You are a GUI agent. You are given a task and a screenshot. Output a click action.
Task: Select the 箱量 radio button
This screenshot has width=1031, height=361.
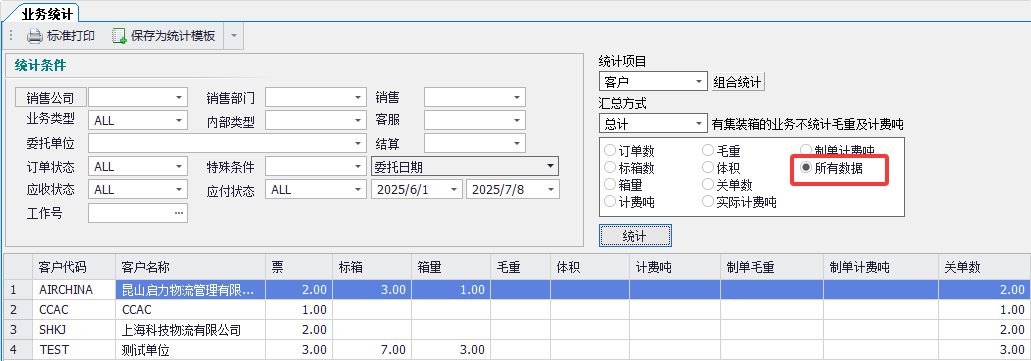click(610, 185)
